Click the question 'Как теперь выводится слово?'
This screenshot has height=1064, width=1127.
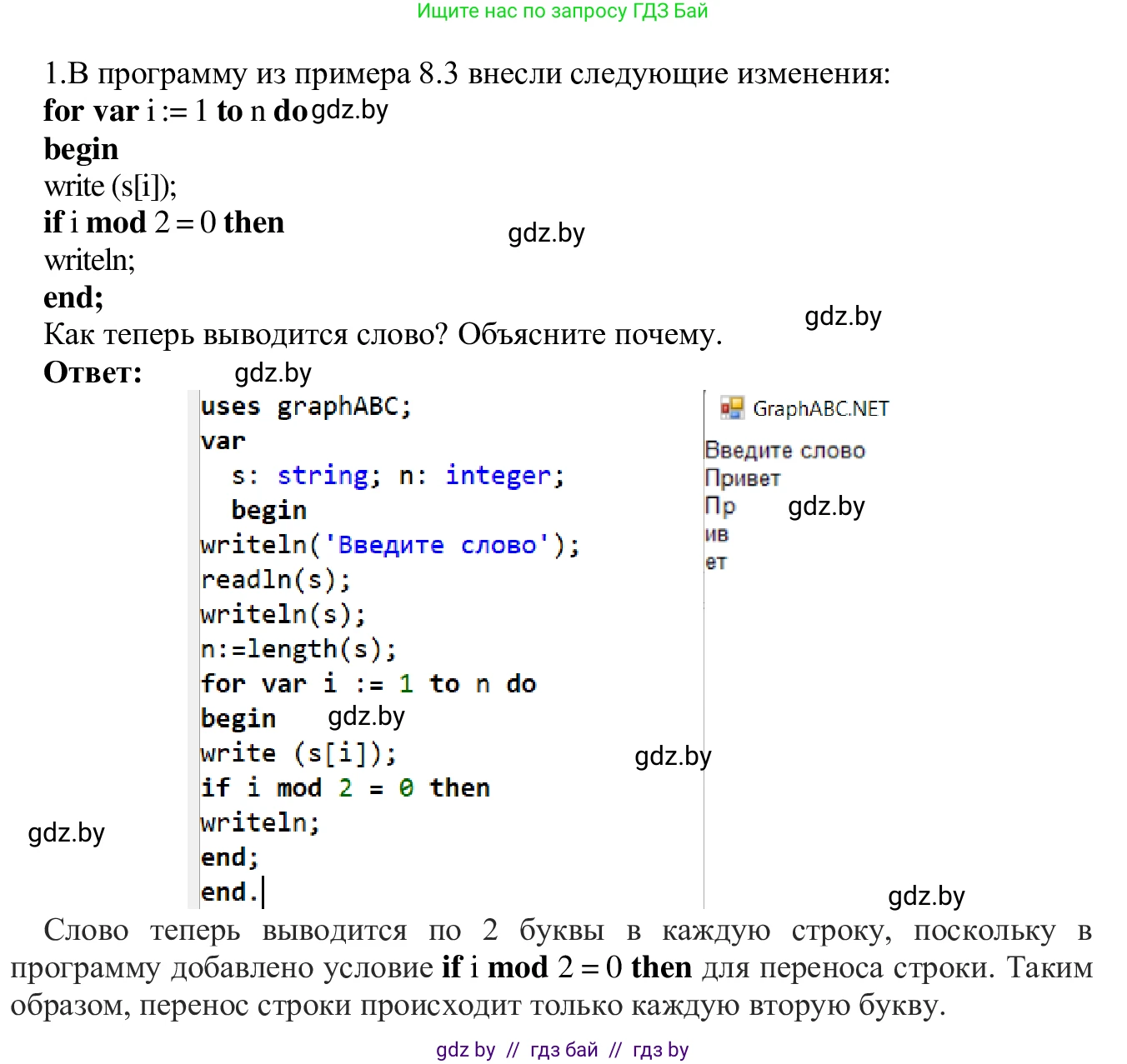click(247, 335)
